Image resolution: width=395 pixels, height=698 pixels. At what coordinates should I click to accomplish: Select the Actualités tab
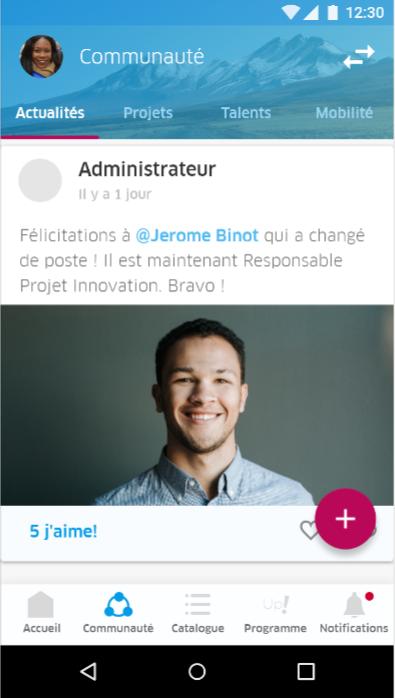tap(50, 113)
